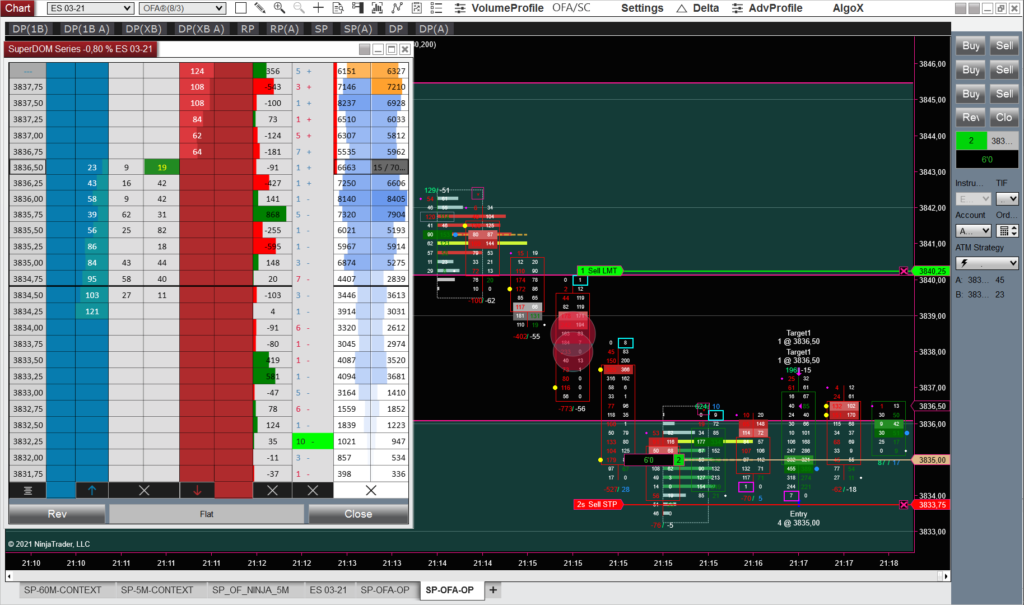Click the Close button in SuperDOM
This screenshot has height=605, width=1024.
(x=358, y=514)
